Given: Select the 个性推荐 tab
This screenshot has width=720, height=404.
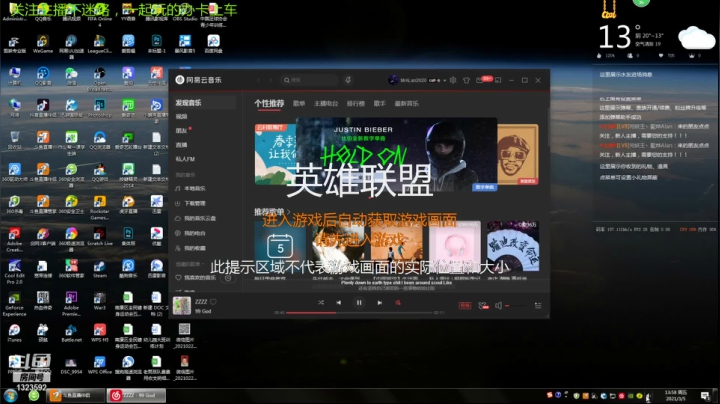Looking at the screenshot, I should [x=269, y=103].
